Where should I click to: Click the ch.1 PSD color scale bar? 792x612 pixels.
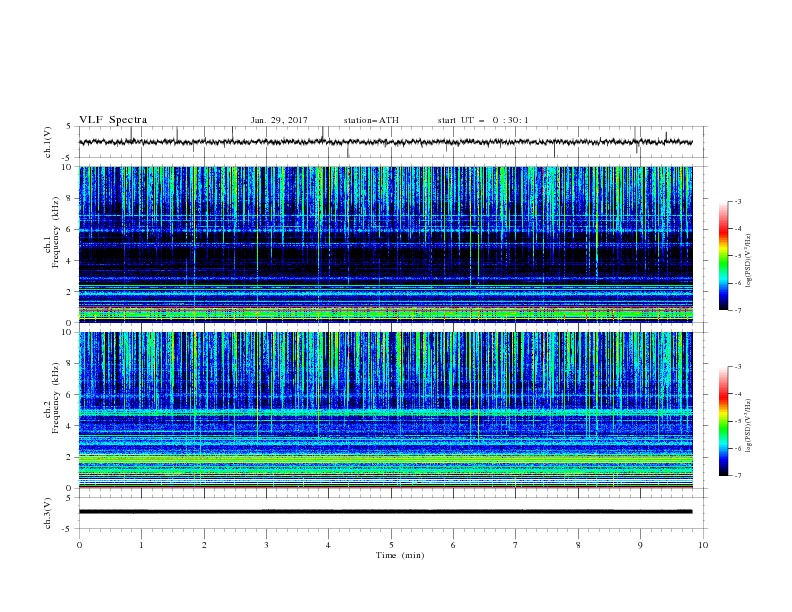[723, 256]
